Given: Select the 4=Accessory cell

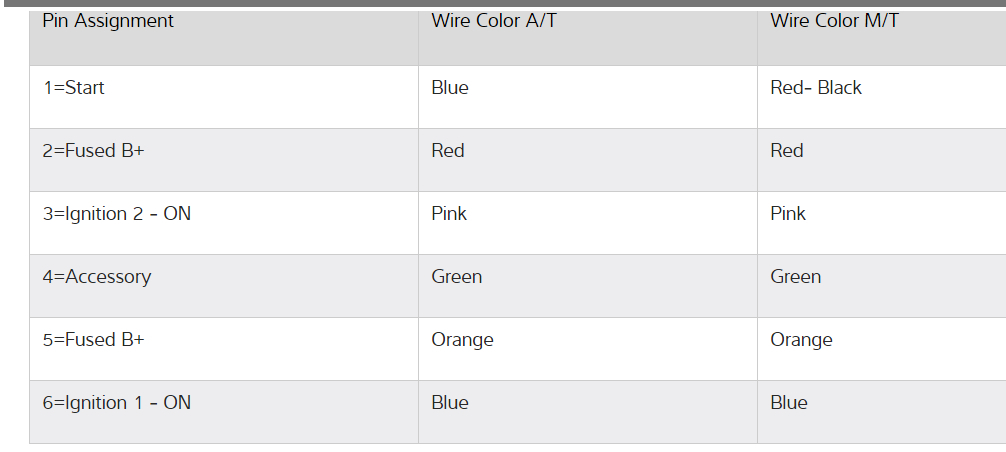Looking at the screenshot, I should coord(97,277).
